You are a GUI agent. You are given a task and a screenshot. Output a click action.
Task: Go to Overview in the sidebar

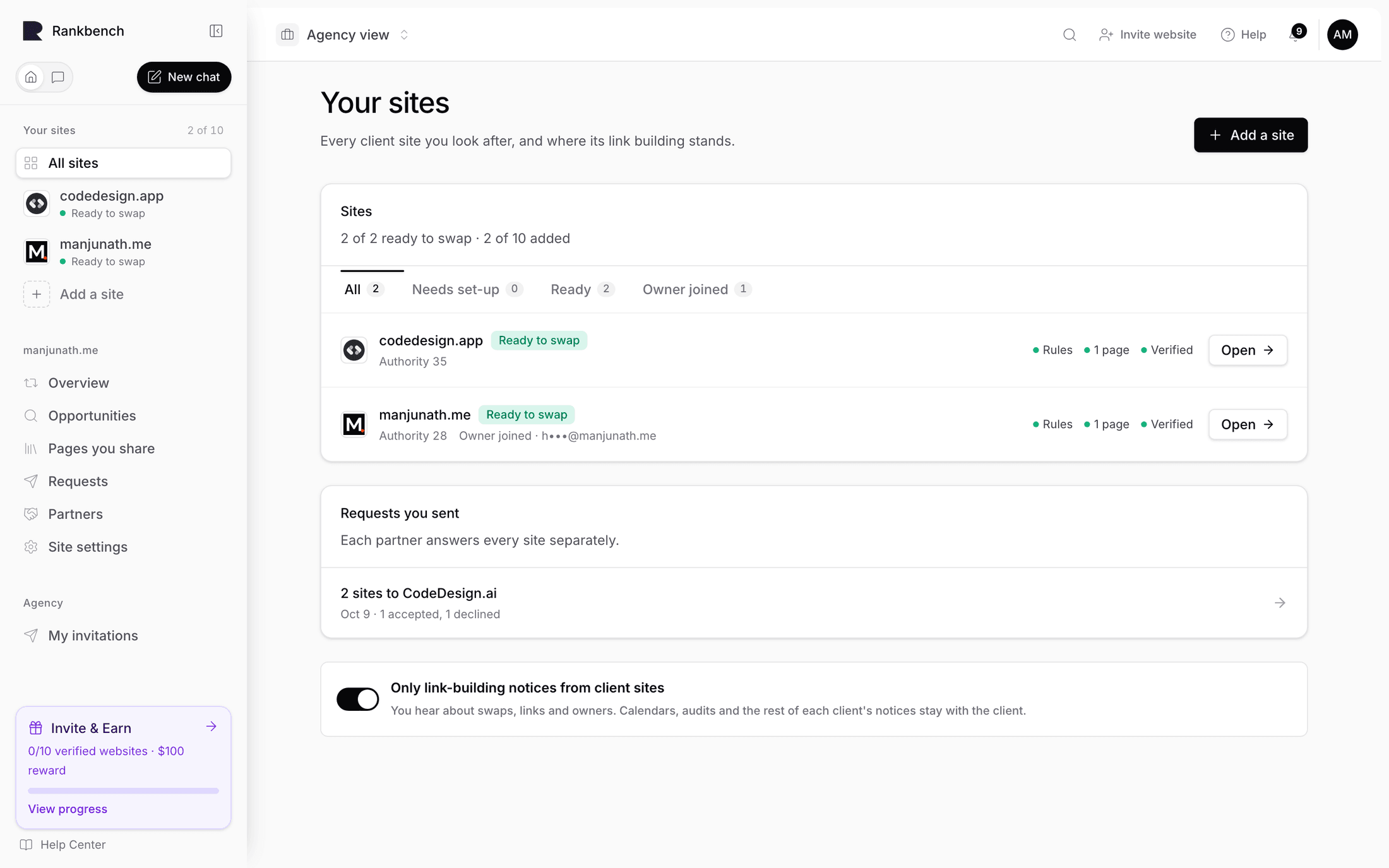click(x=123, y=383)
